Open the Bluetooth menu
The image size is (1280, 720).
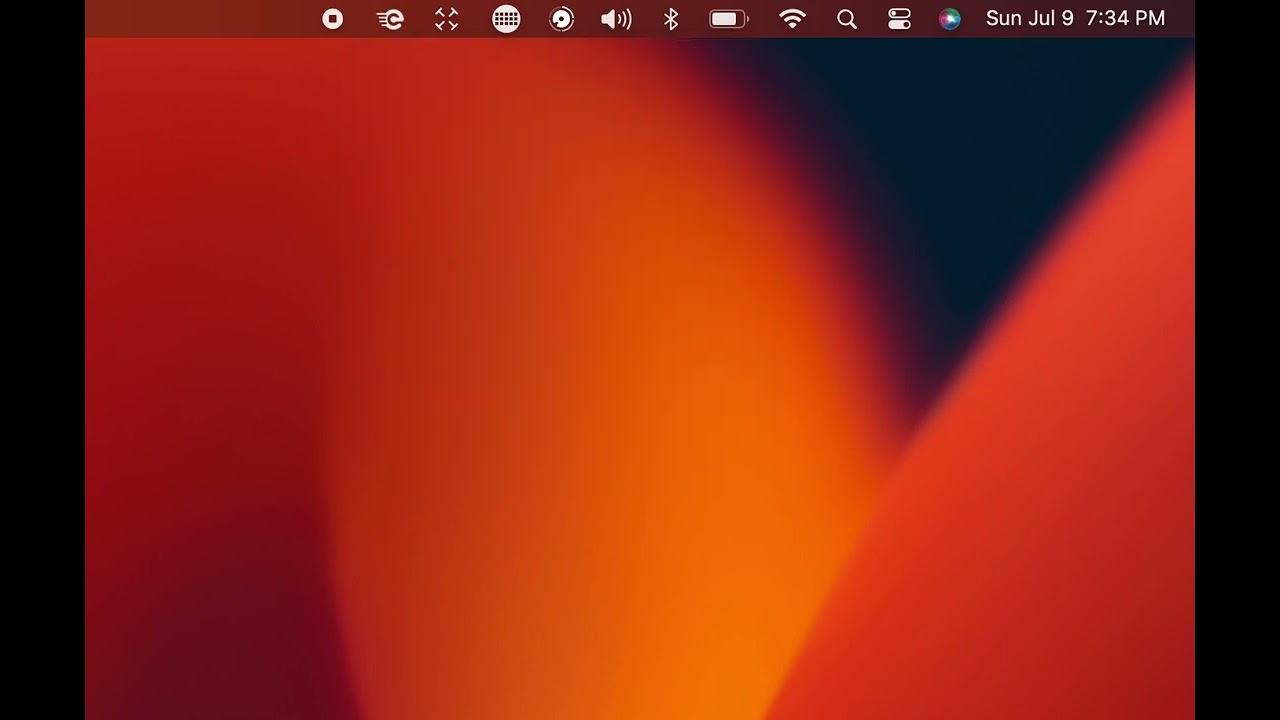point(672,19)
